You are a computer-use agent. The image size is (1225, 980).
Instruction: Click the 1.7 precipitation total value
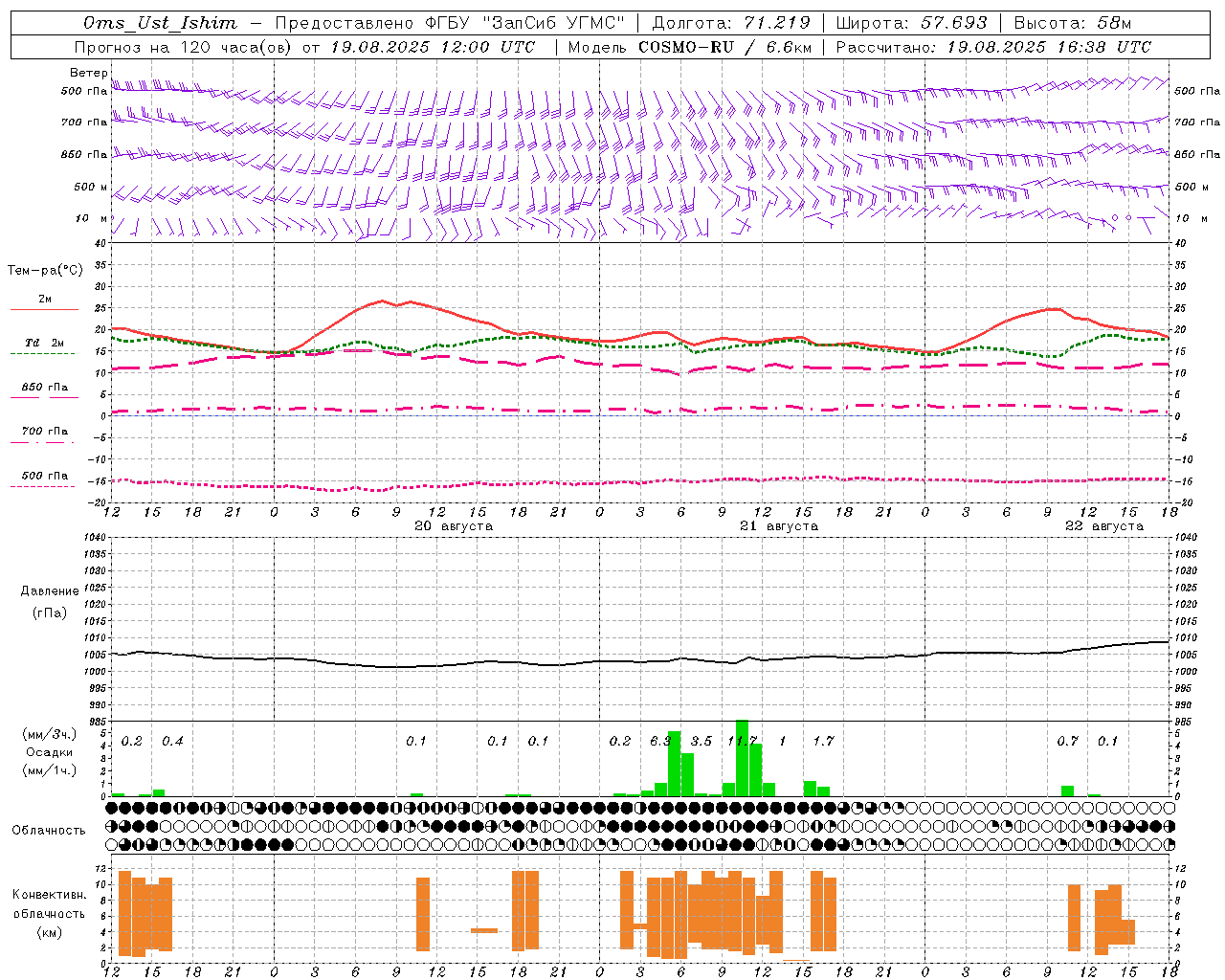point(824,741)
